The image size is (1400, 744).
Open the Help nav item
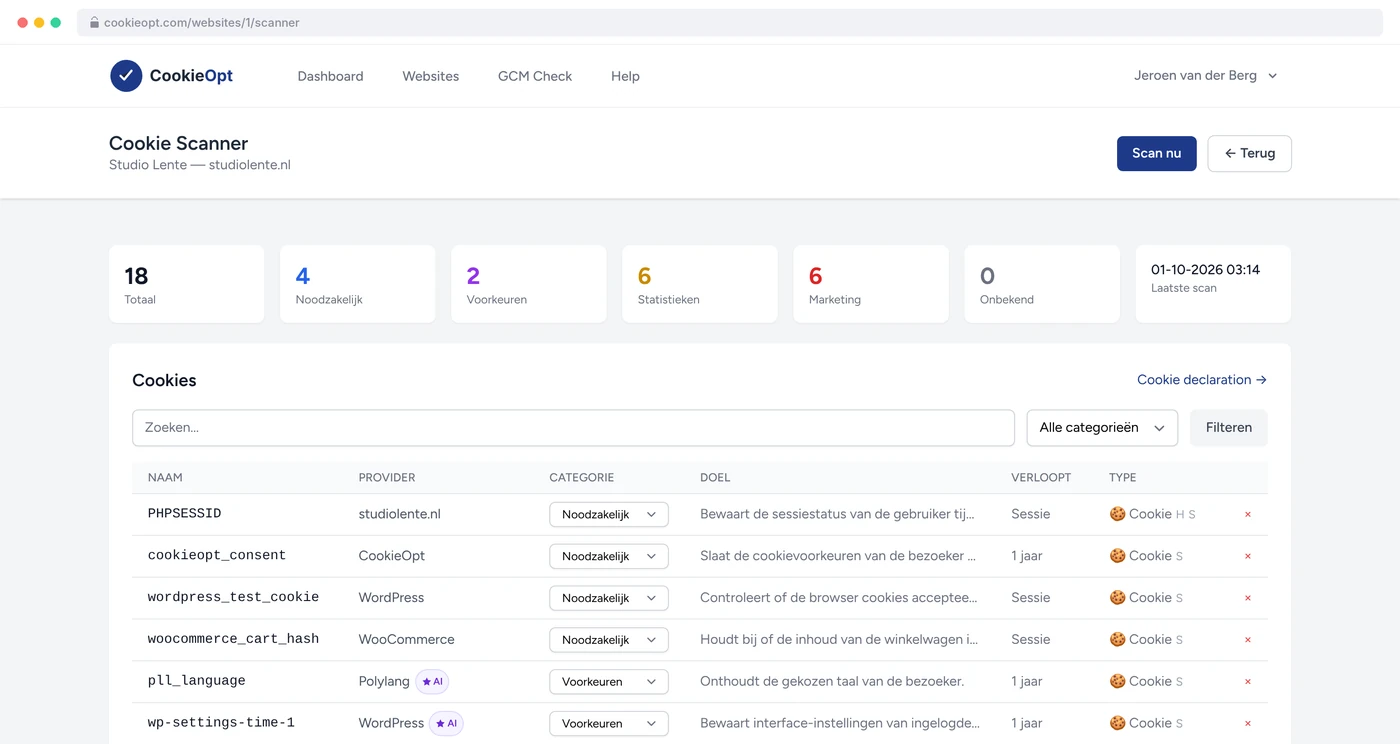point(625,76)
